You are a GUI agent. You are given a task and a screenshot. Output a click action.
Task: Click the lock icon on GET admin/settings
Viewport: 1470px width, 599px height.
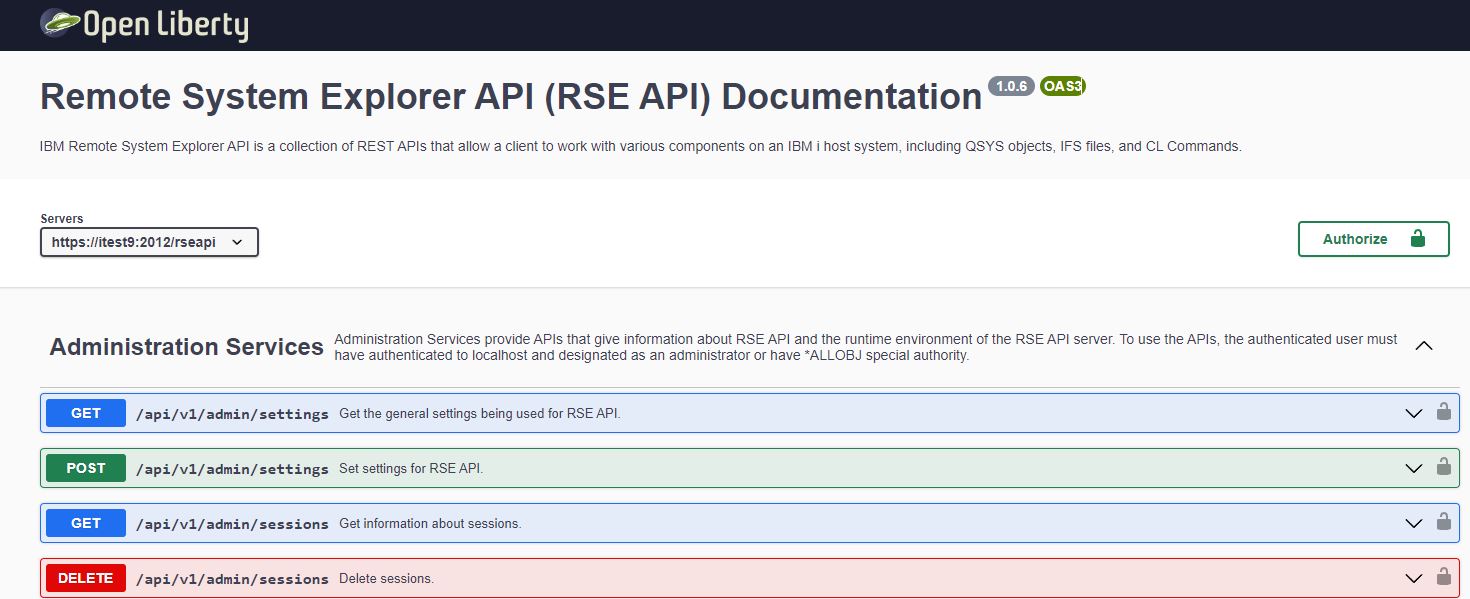coord(1443,412)
